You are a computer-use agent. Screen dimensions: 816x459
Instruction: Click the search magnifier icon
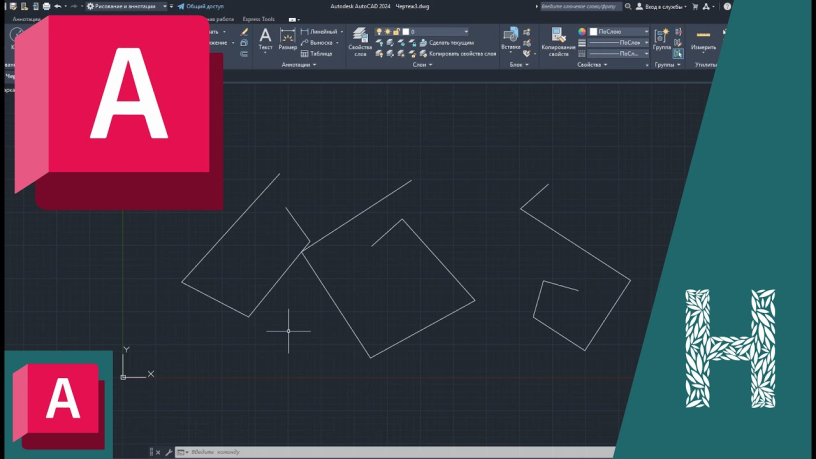pos(628,6)
